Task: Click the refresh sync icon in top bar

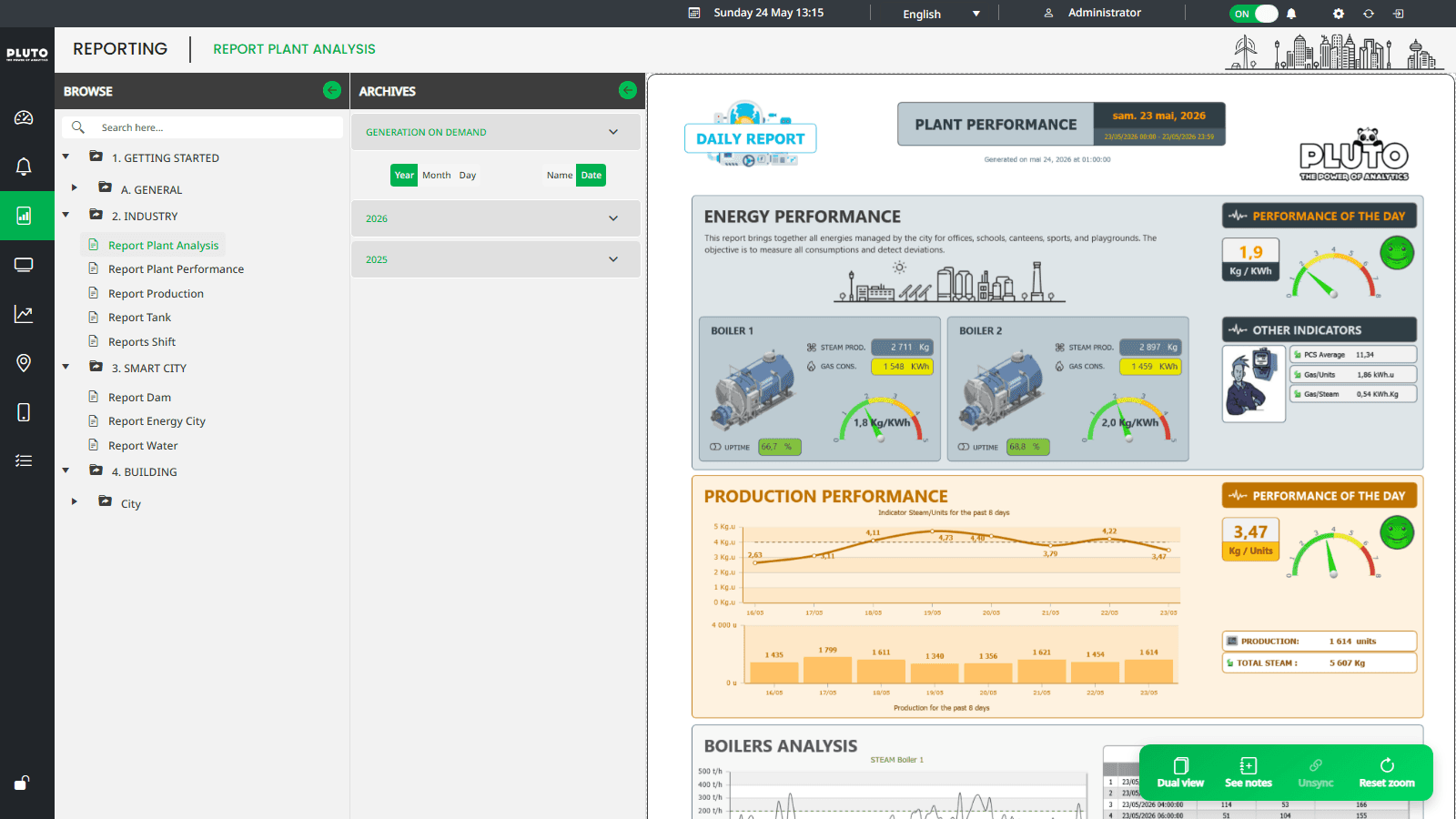Action: (x=1369, y=14)
